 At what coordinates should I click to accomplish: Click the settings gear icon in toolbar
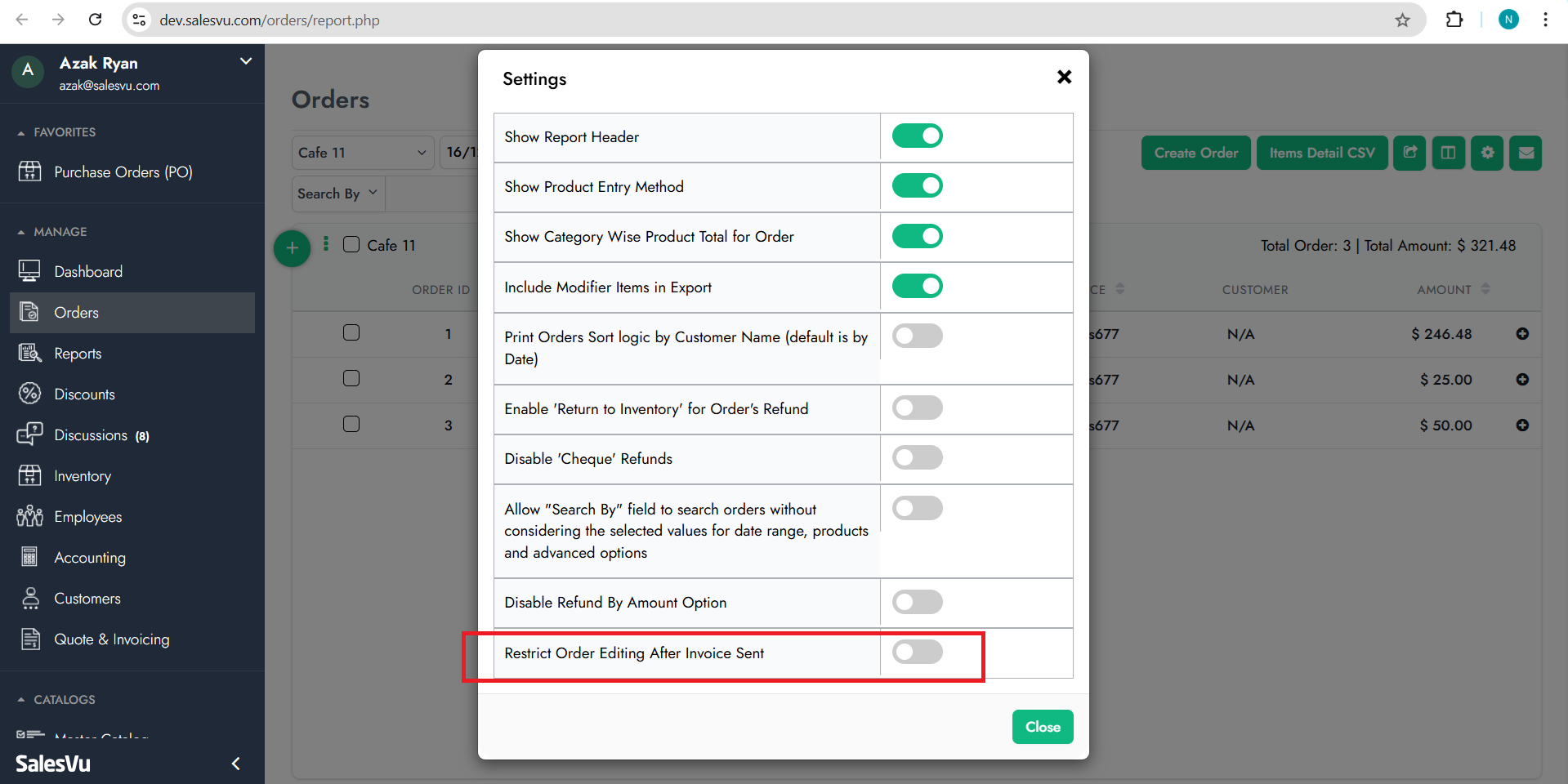tap(1487, 153)
